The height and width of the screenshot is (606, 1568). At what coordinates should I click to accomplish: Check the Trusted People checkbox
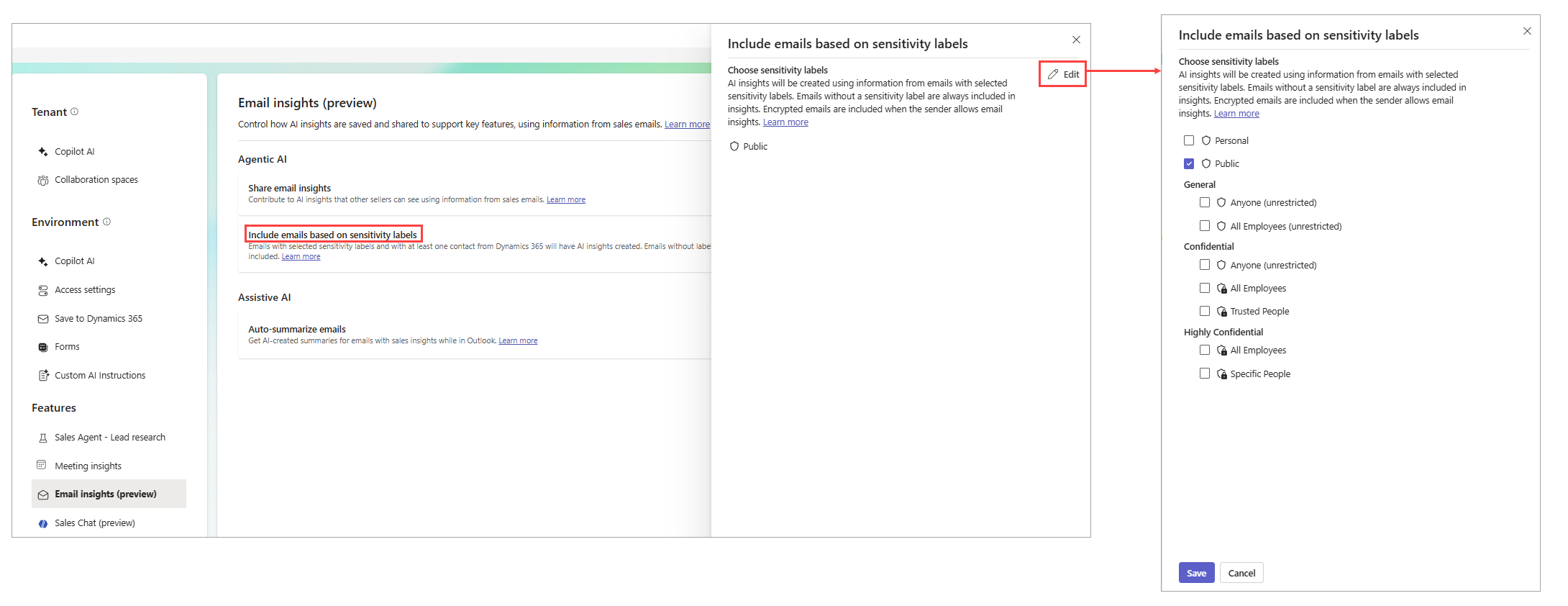(x=1205, y=311)
